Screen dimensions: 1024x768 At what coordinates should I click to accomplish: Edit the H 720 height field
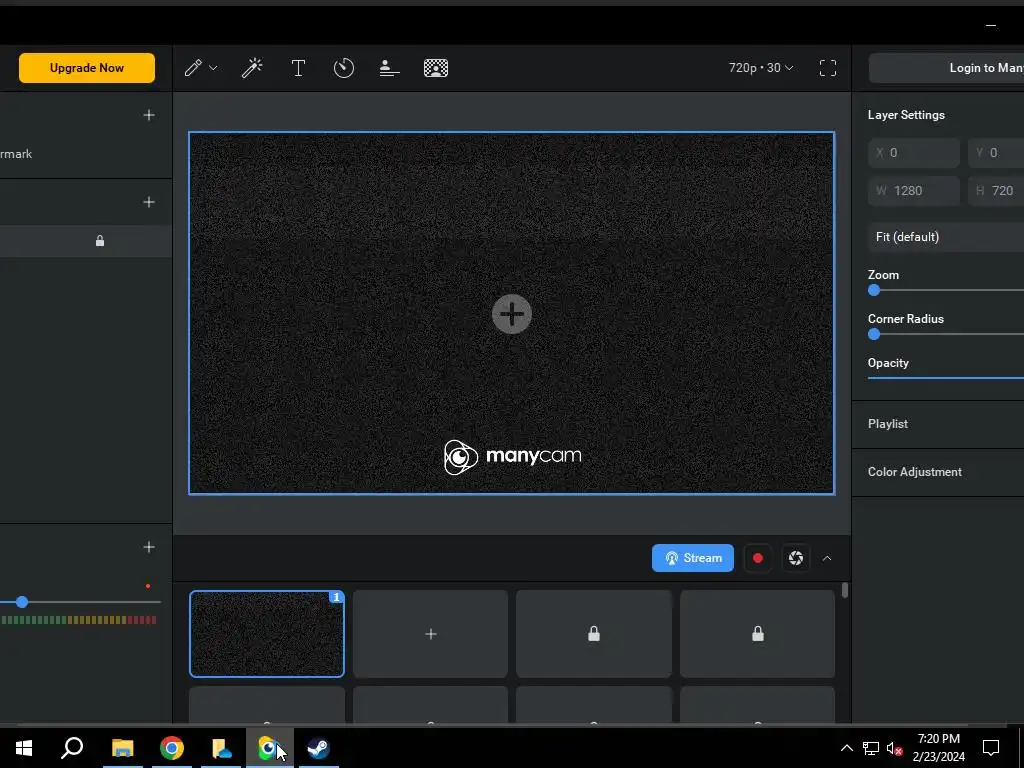[996, 191]
